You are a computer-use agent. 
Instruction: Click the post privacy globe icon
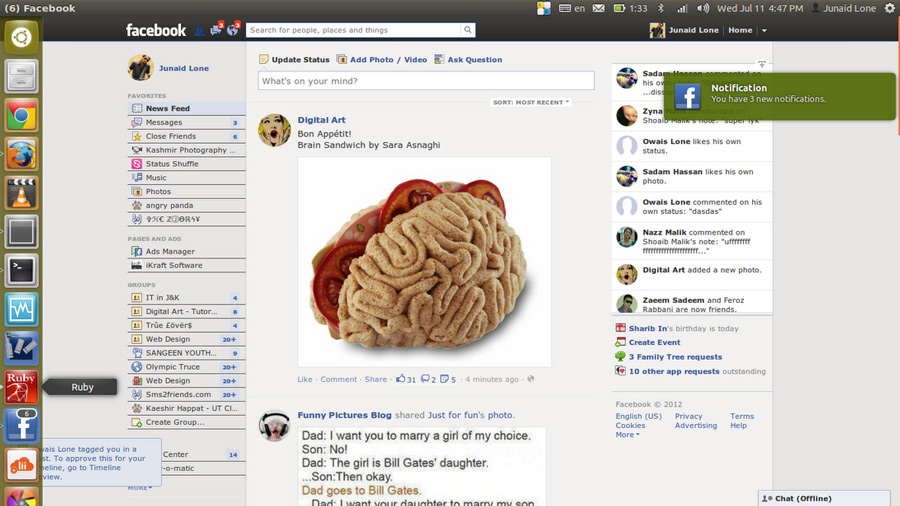pyautogui.click(x=531, y=379)
